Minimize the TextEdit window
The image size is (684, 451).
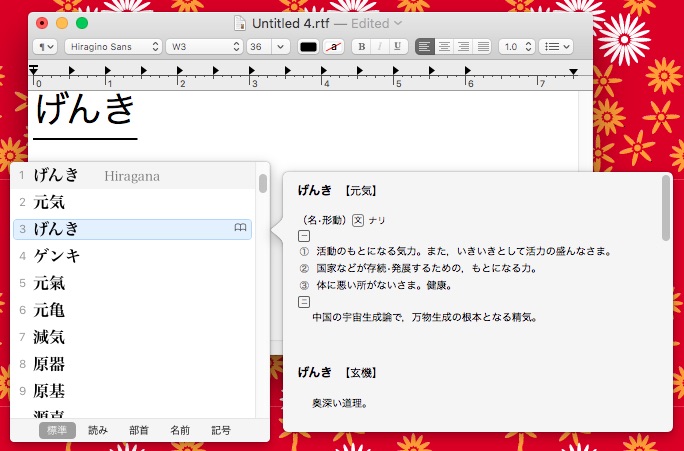tap(62, 23)
